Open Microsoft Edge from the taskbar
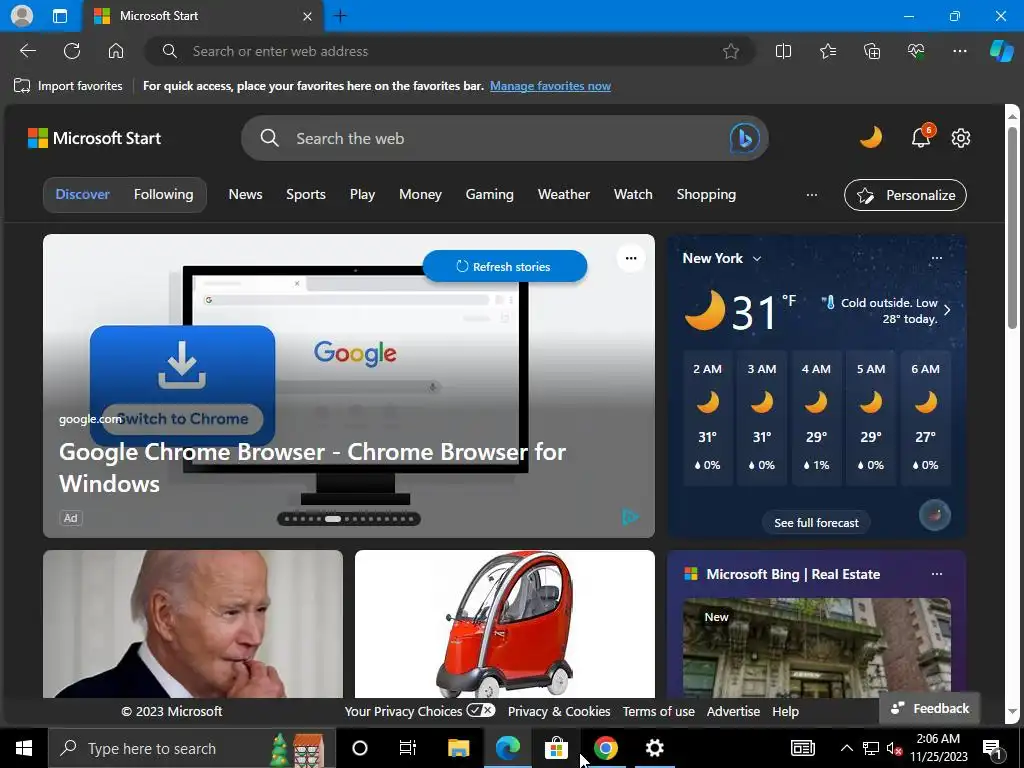 507,748
